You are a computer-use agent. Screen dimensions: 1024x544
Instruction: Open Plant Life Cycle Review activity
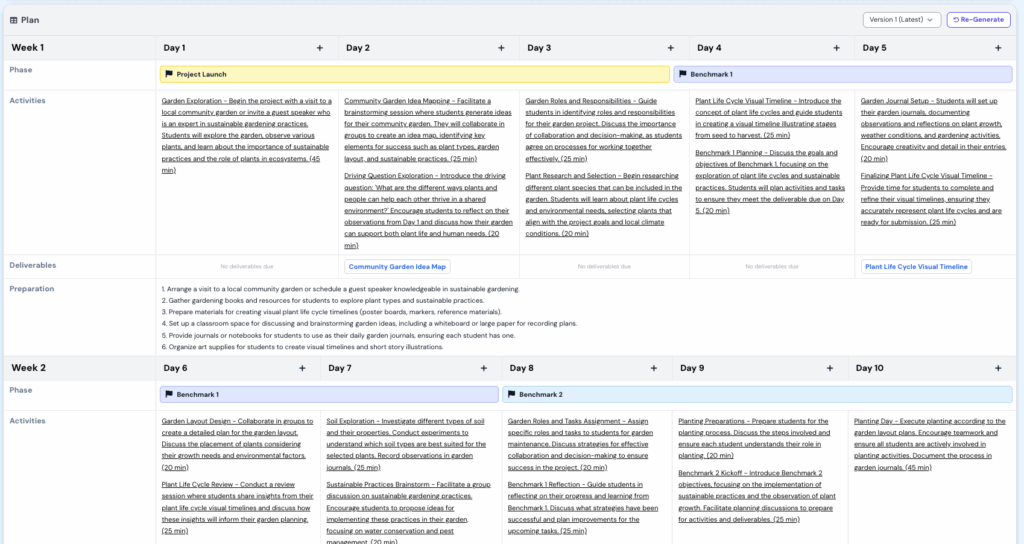[x=237, y=507]
